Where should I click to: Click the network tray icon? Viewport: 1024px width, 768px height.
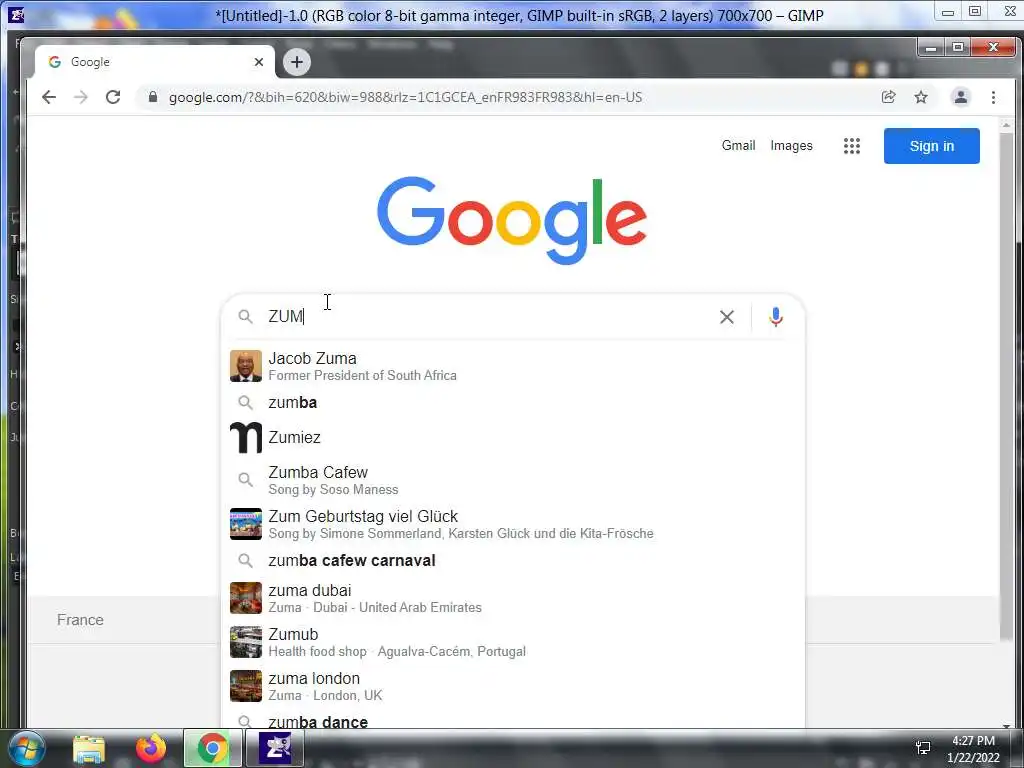tap(923, 748)
